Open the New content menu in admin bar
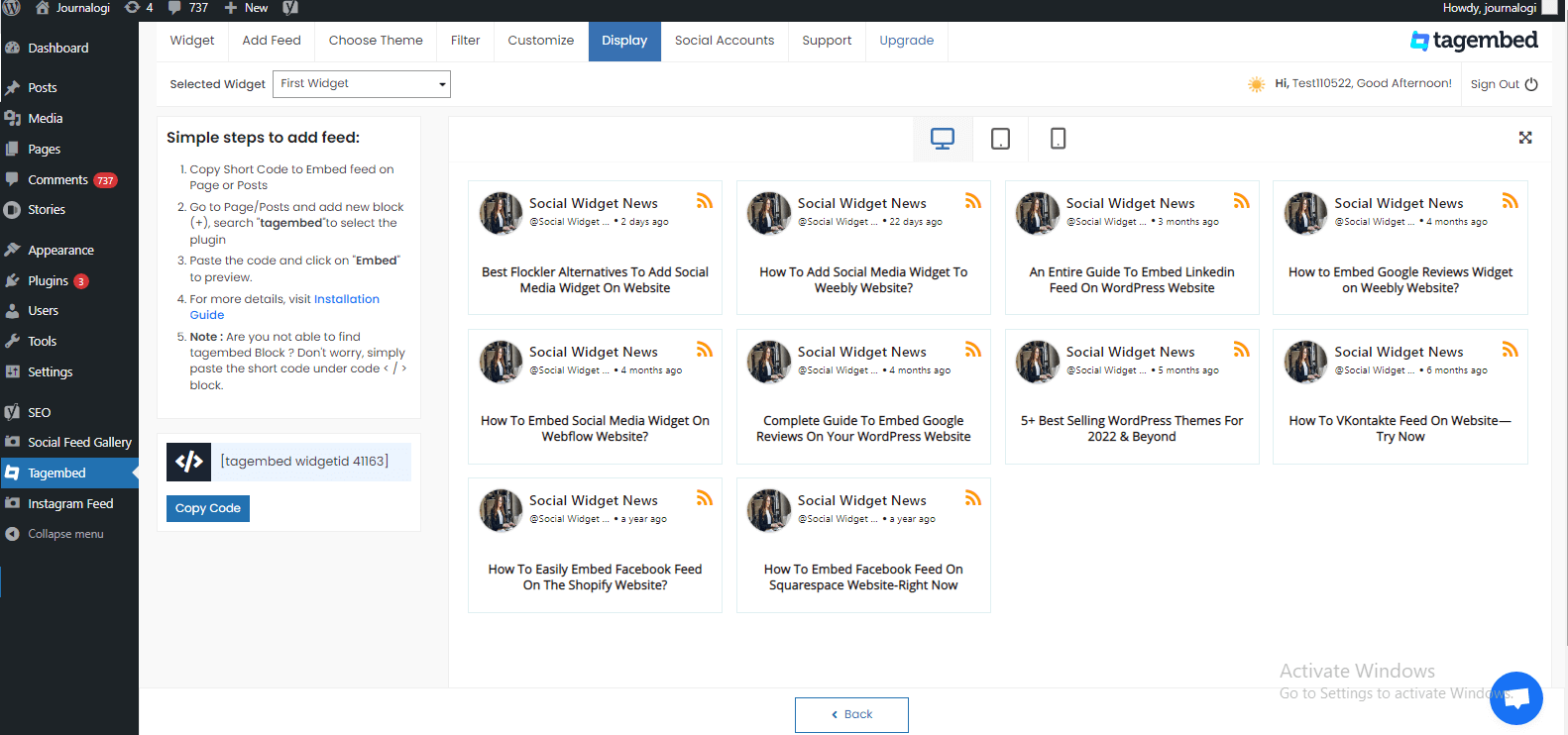The image size is (1568, 735). pyautogui.click(x=246, y=8)
